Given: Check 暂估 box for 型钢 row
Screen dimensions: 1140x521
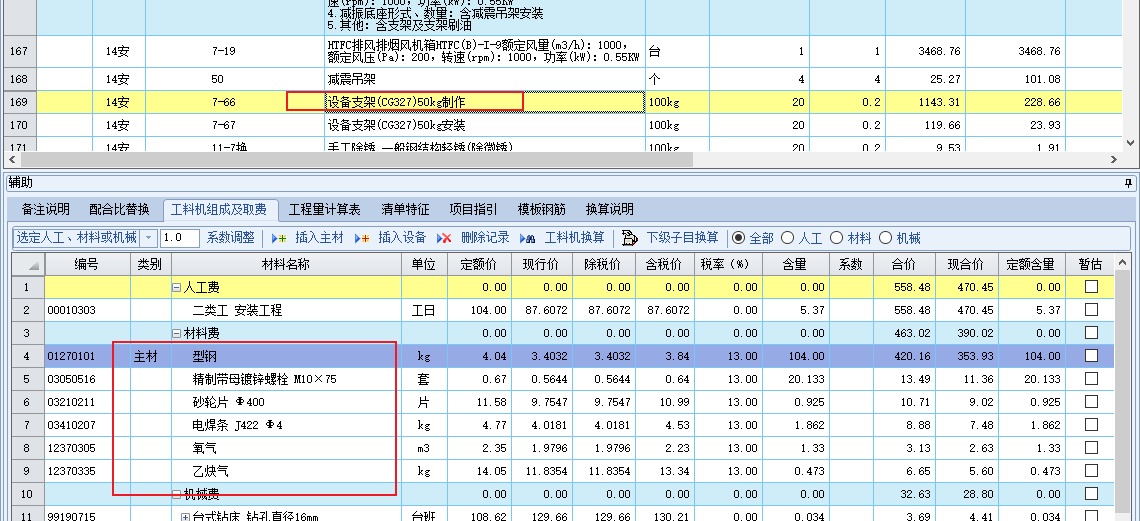Looking at the screenshot, I should click(x=1091, y=355).
